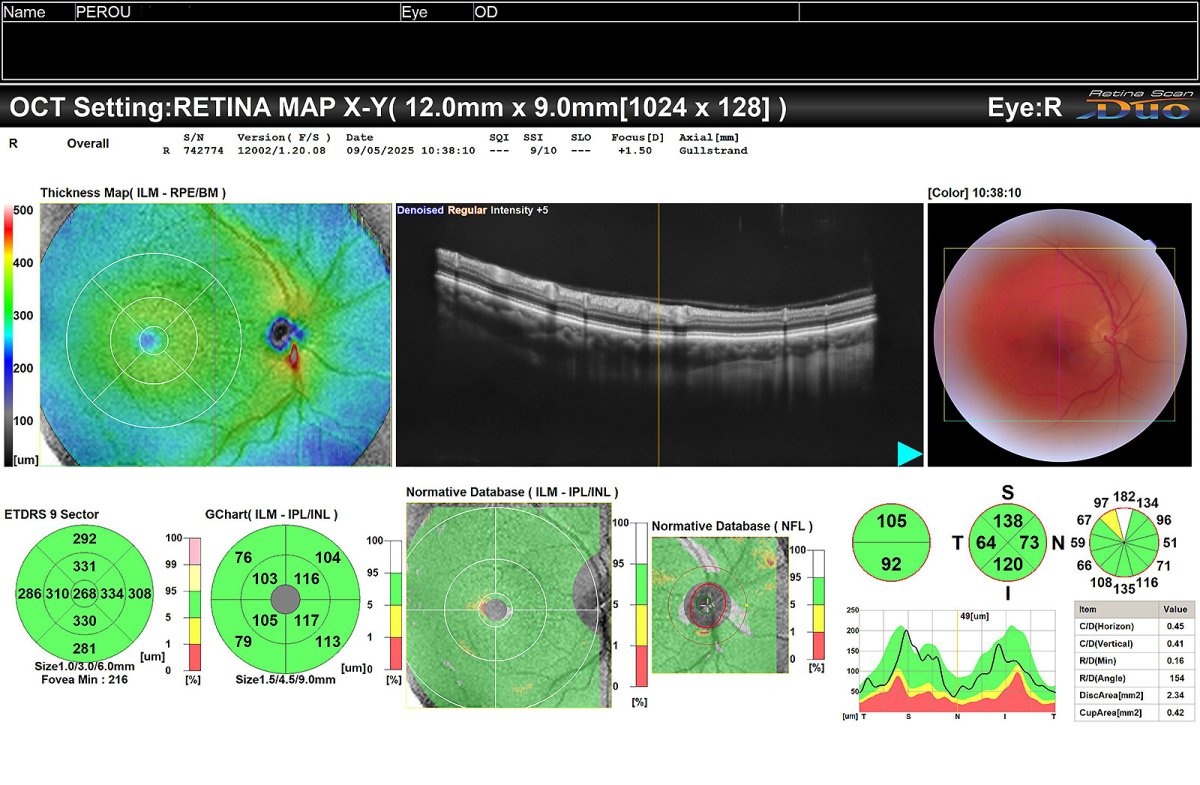Click the CupArea value 0.42
This screenshot has height=785, width=1200.
pos(1174,713)
